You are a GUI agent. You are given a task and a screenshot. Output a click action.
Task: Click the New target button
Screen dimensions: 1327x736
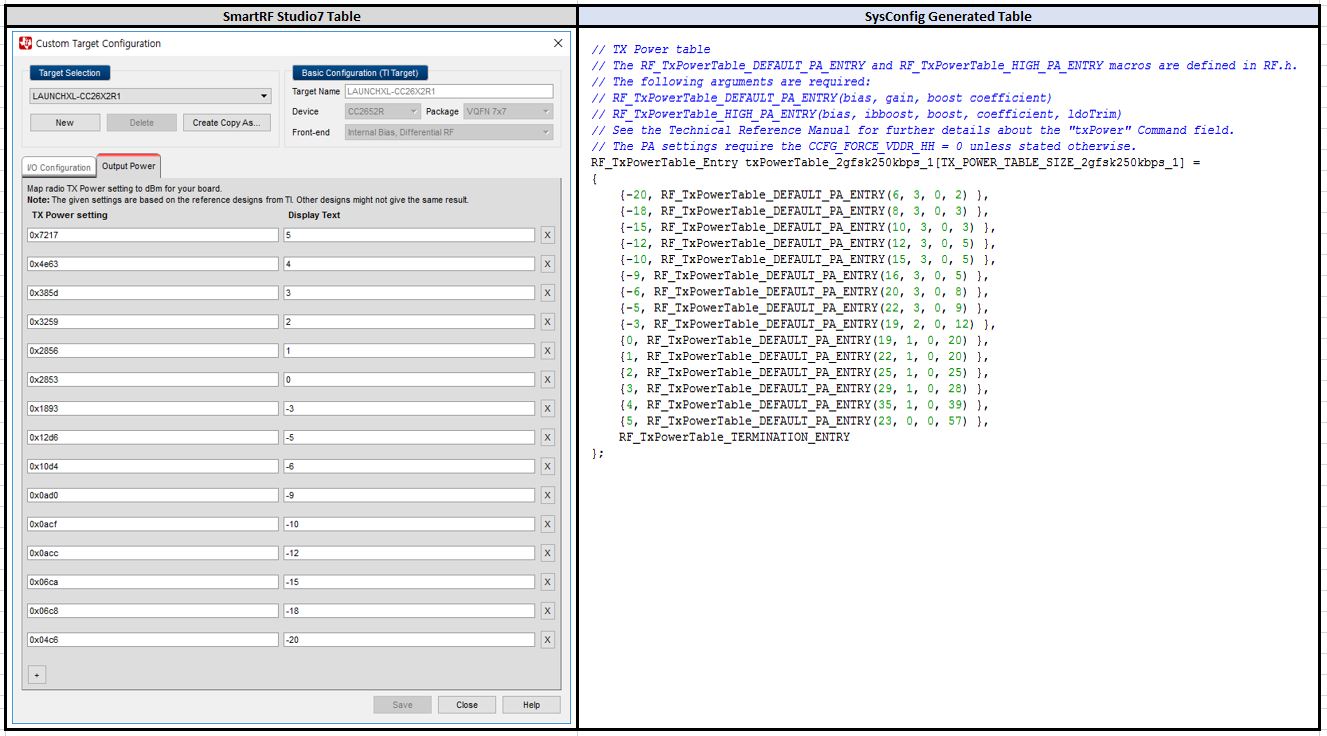(x=64, y=122)
